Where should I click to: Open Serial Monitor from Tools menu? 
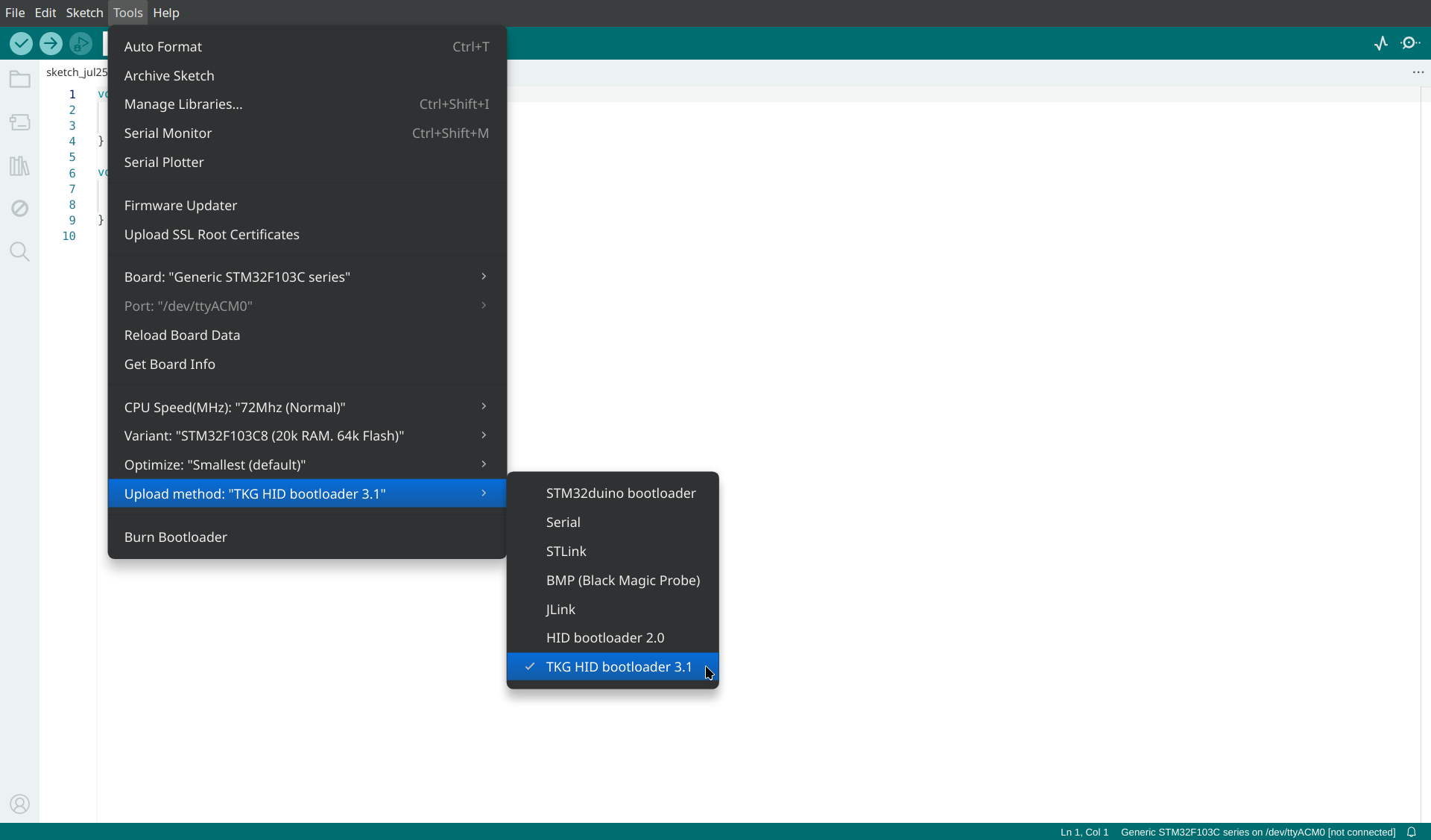(x=307, y=133)
